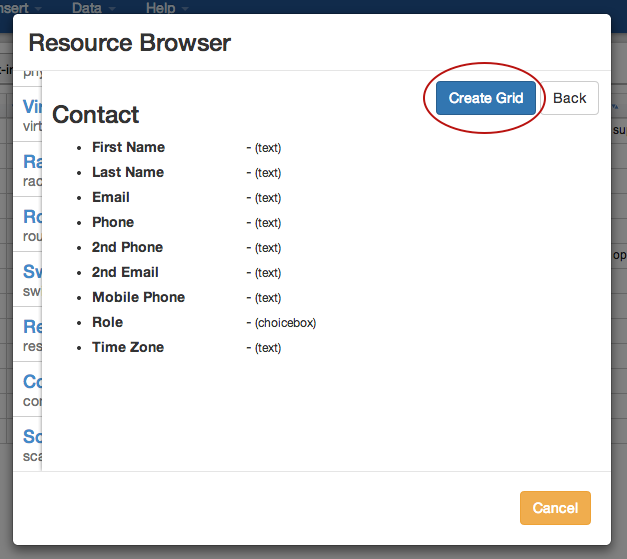
Task: Select the 2nd Phone field entry
Action: tap(127, 247)
